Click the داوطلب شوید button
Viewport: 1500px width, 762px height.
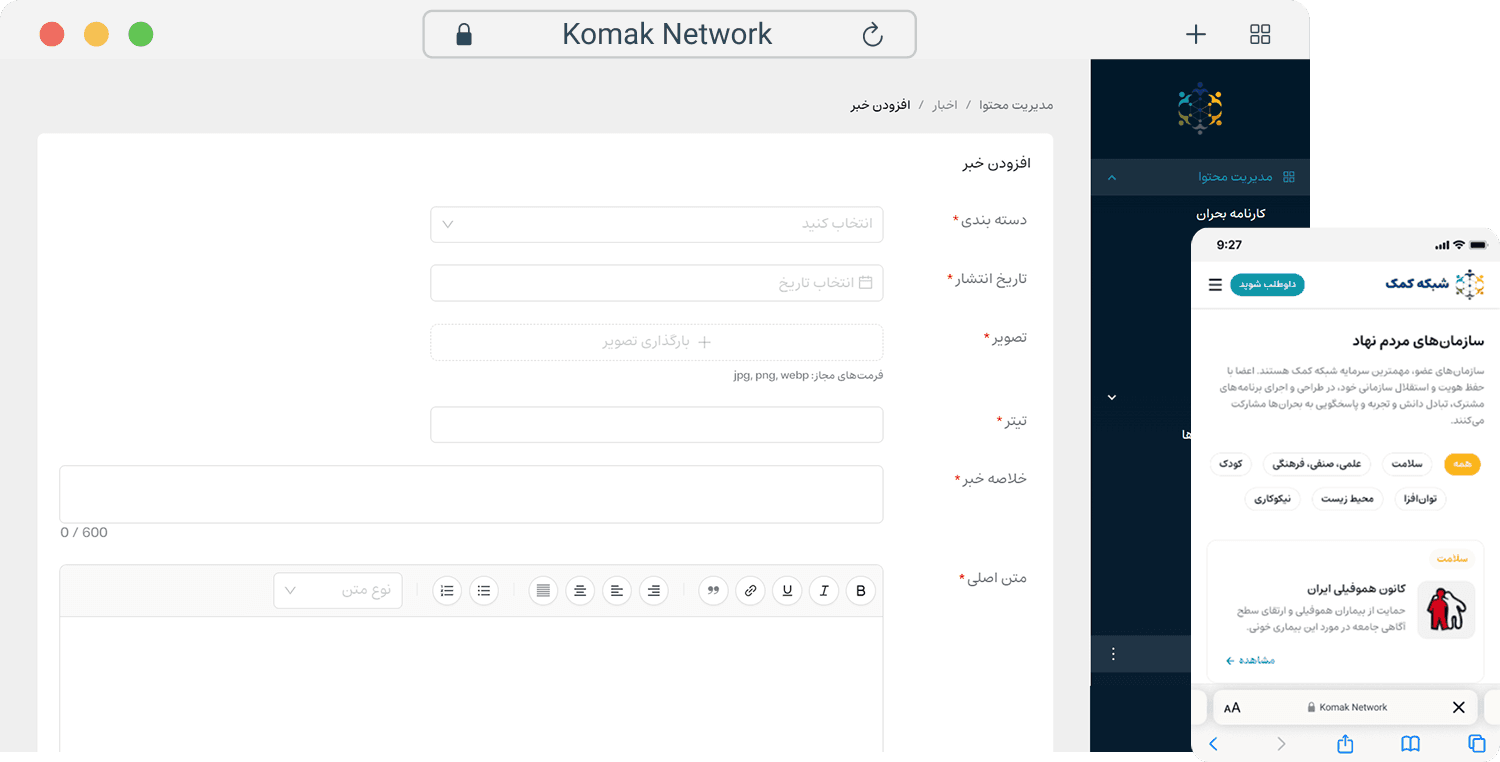click(x=1267, y=284)
